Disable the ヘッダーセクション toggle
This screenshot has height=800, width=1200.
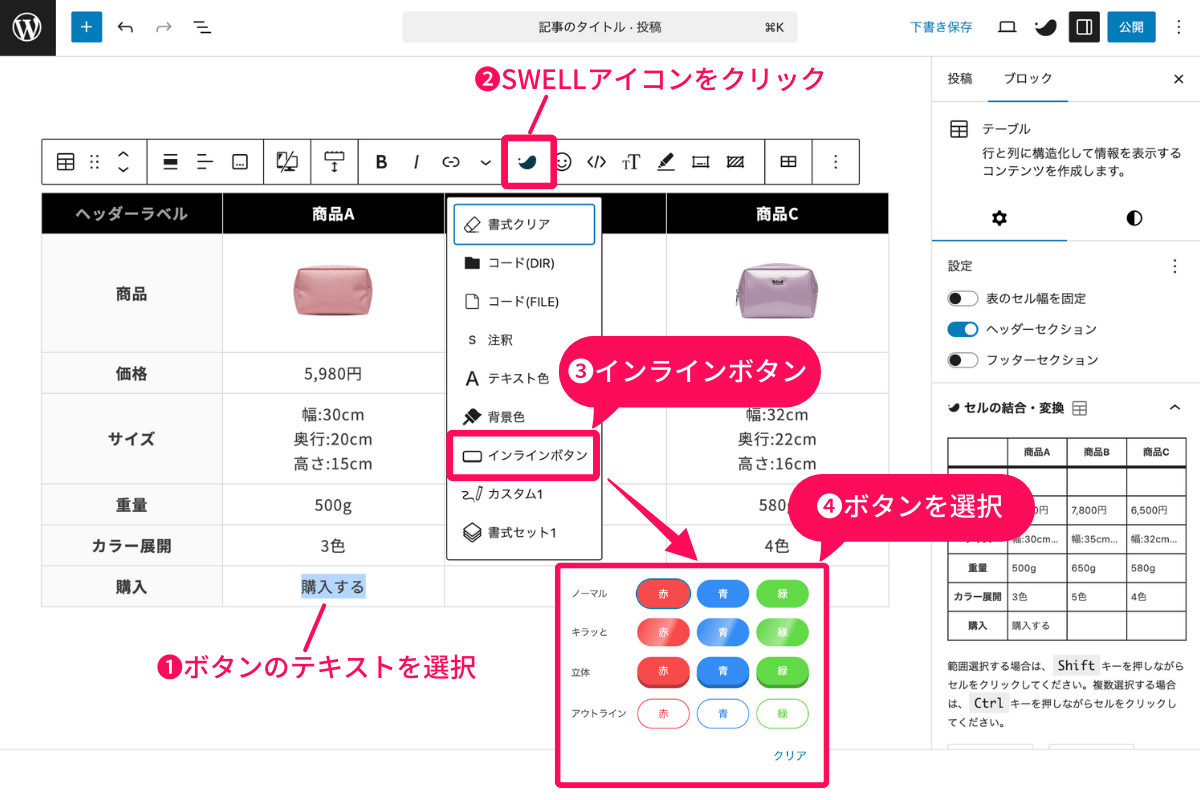(x=962, y=328)
